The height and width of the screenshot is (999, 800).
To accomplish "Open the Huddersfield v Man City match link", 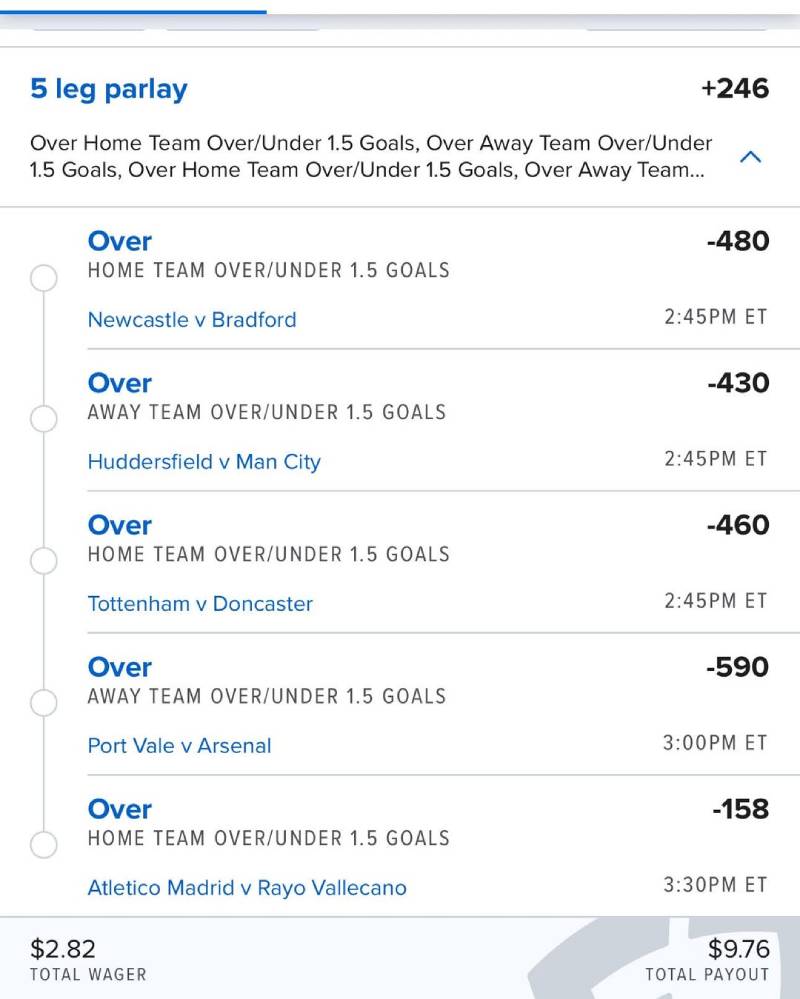I will pyautogui.click(x=204, y=461).
